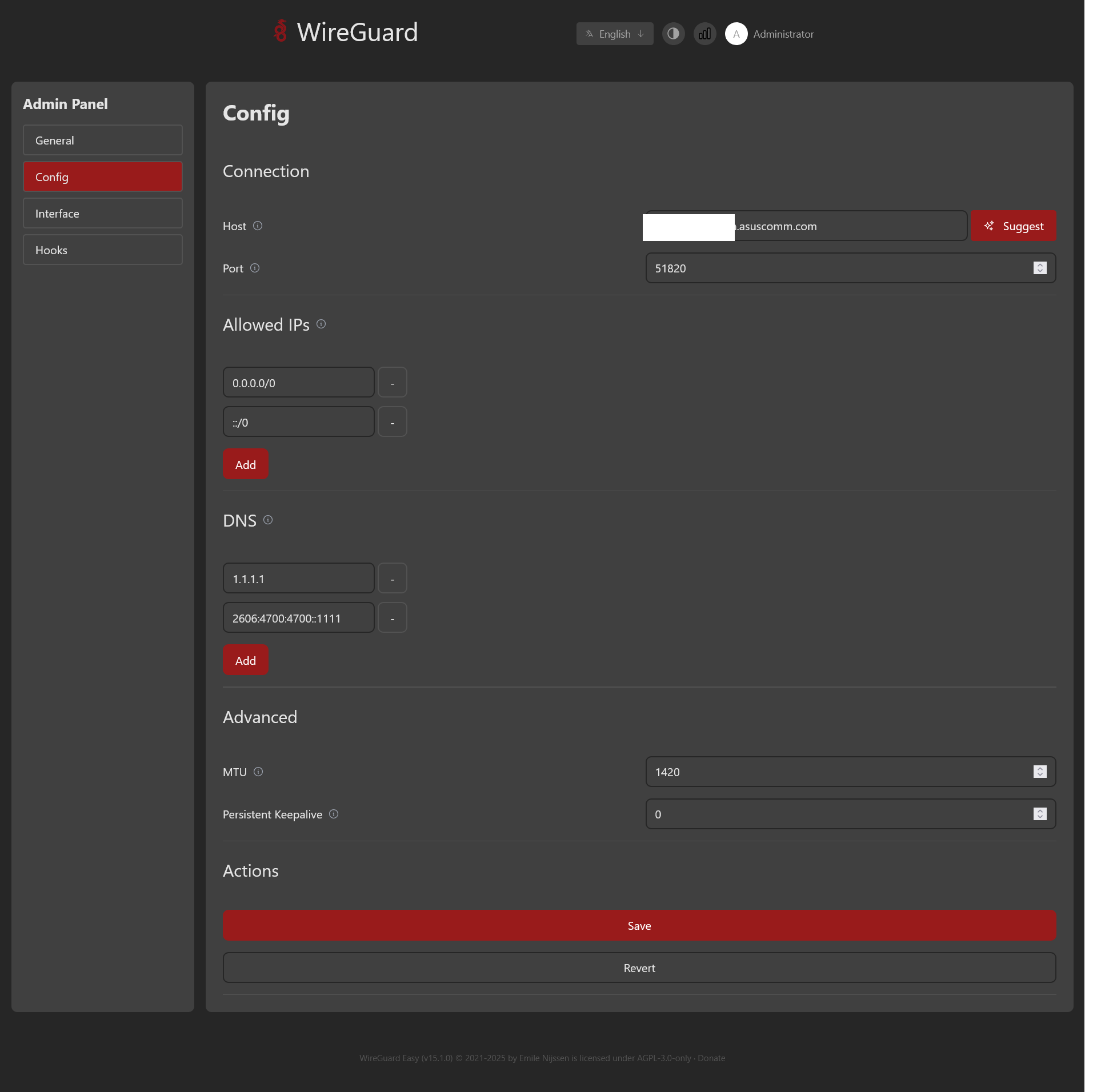Click the Host info icon
The height and width of the screenshot is (1092, 1097).
pos(258,226)
